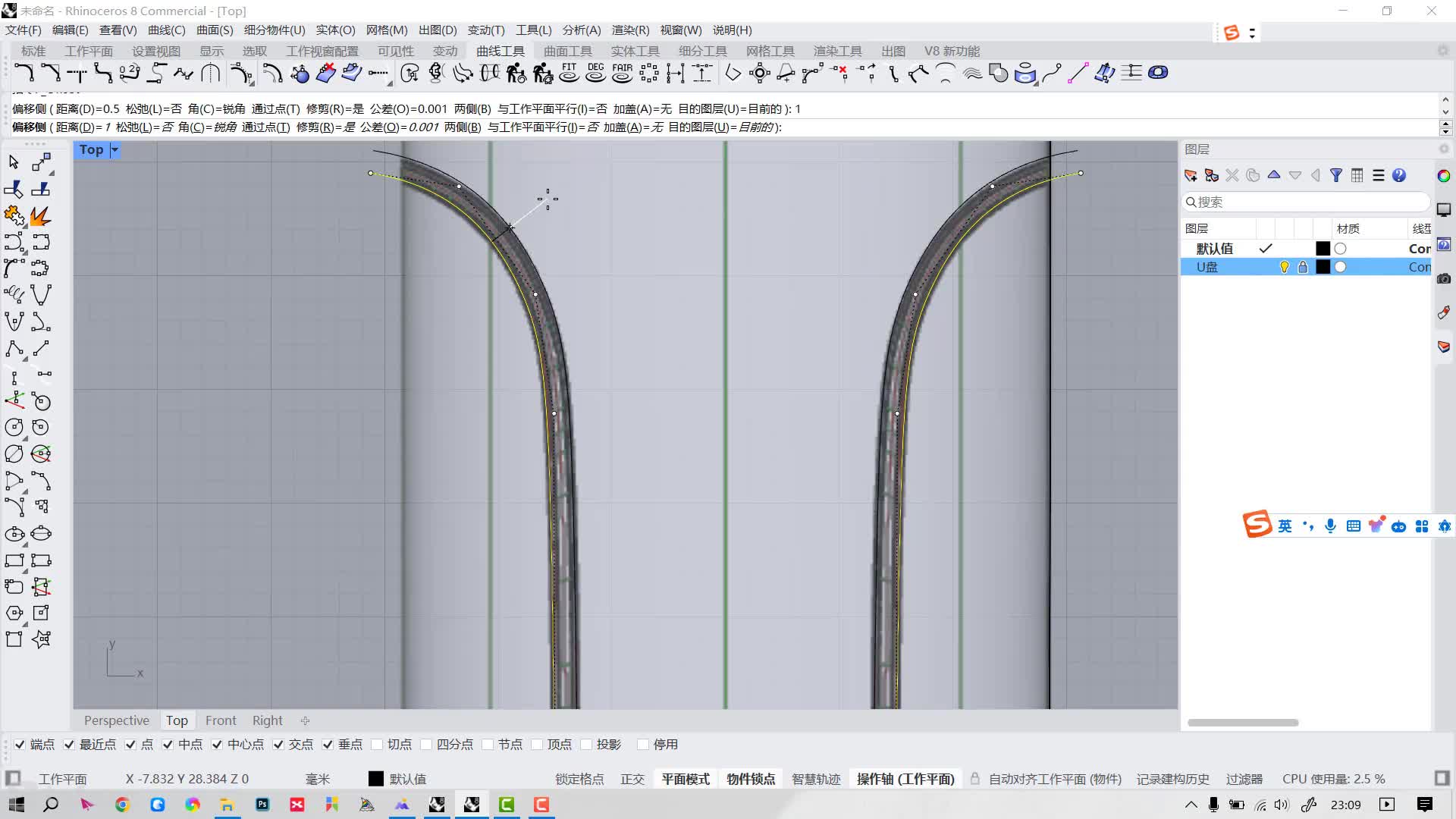
Task: Click the layers panel horizontal scrollbar
Action: (1243, 723)
